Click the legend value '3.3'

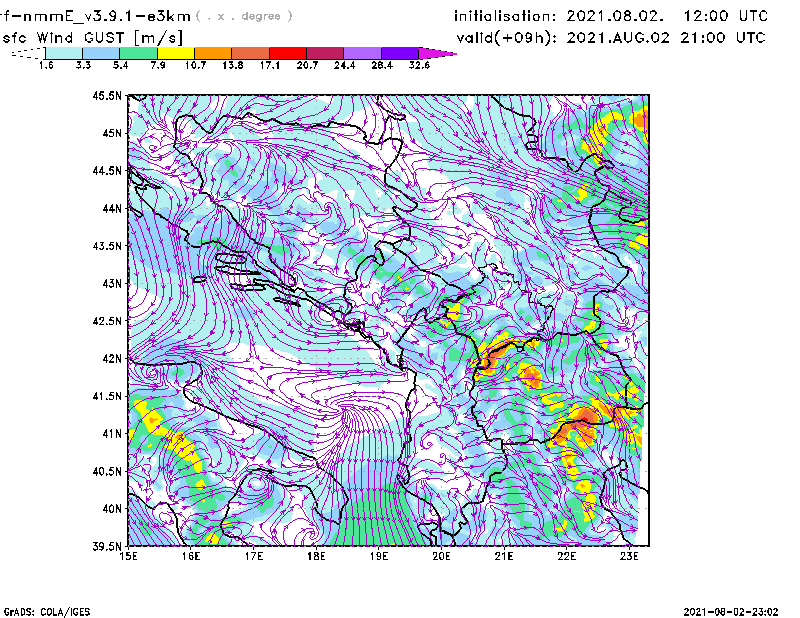tap(83, 65)
